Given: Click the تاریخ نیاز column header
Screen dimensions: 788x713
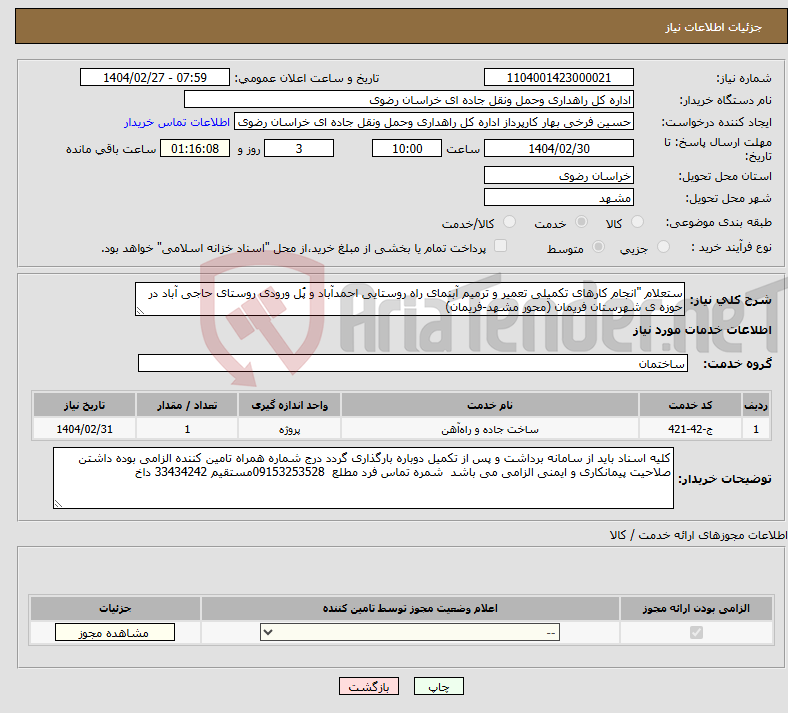Looking at the screenshot, I should click(x=84, y=405).
